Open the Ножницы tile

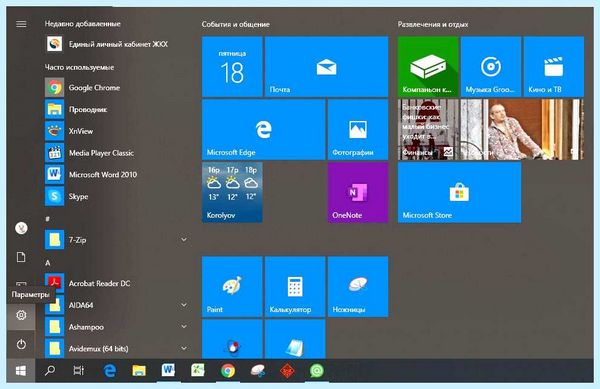point(358,286)
